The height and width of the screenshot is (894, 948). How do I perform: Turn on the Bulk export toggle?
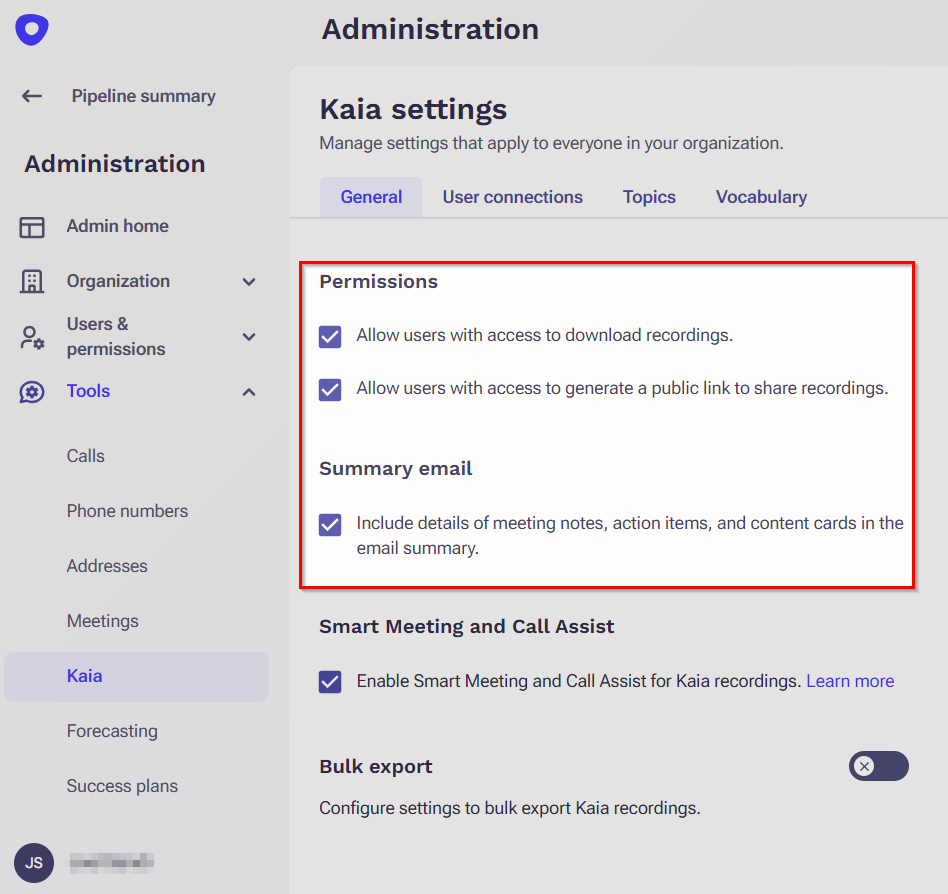tap(878, 766)
